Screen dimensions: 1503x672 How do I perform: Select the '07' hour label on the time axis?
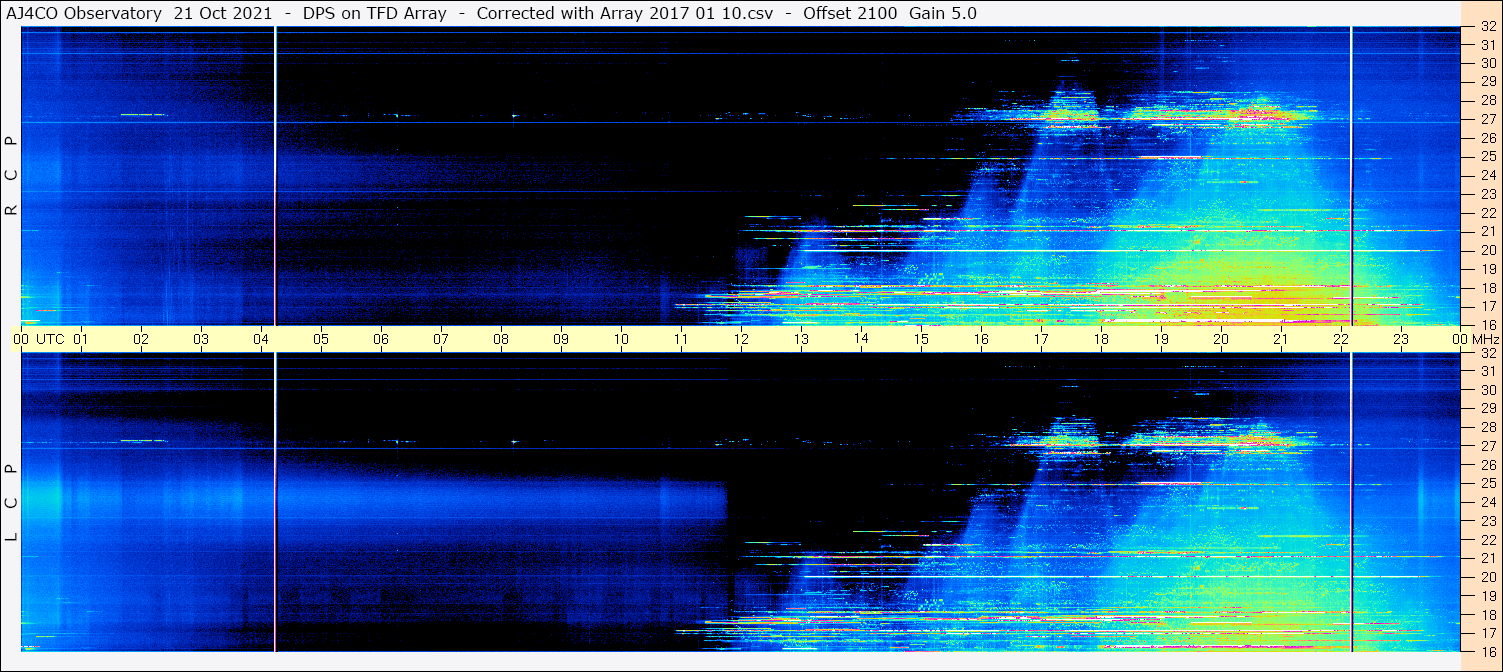coord(441,339)
